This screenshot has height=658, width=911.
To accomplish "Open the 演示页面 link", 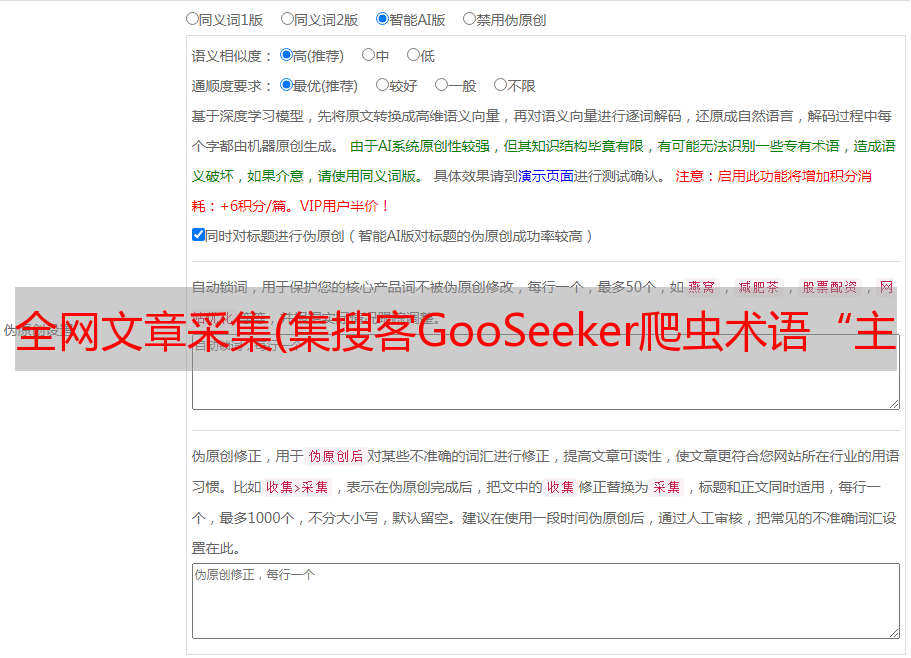I will 546,176.
